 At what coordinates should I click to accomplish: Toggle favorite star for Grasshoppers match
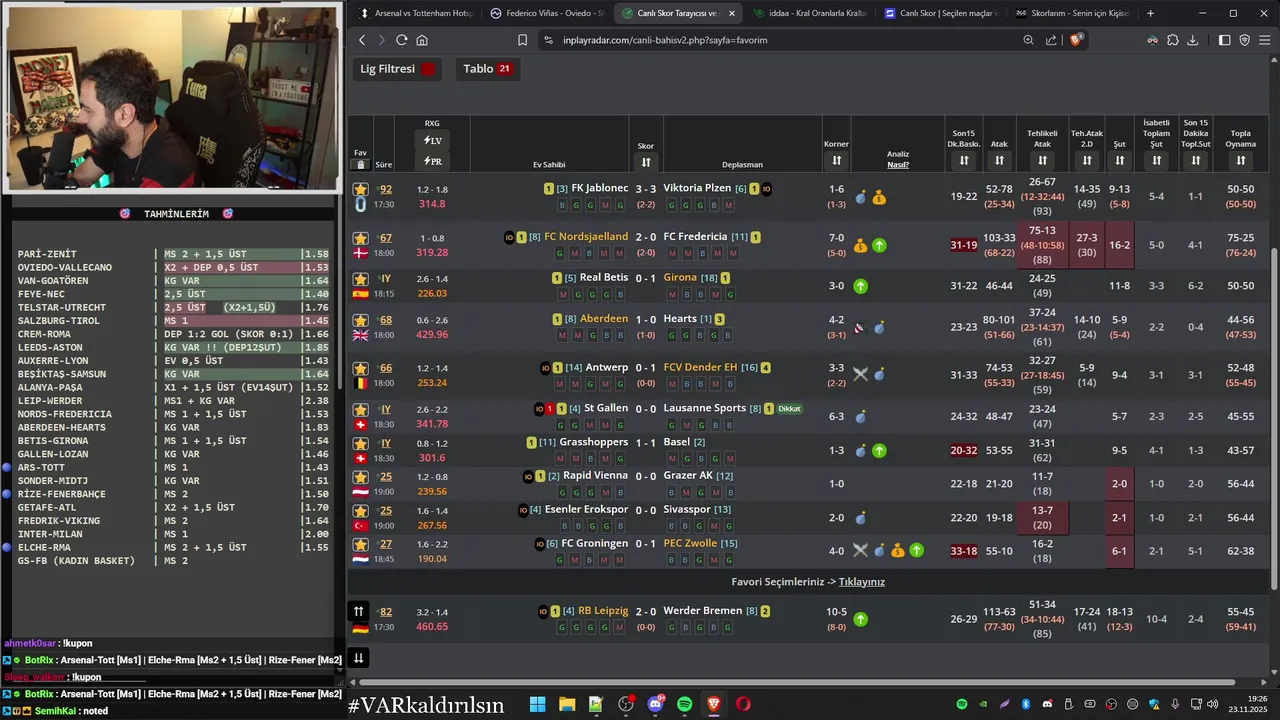click(x=361, y=443)
